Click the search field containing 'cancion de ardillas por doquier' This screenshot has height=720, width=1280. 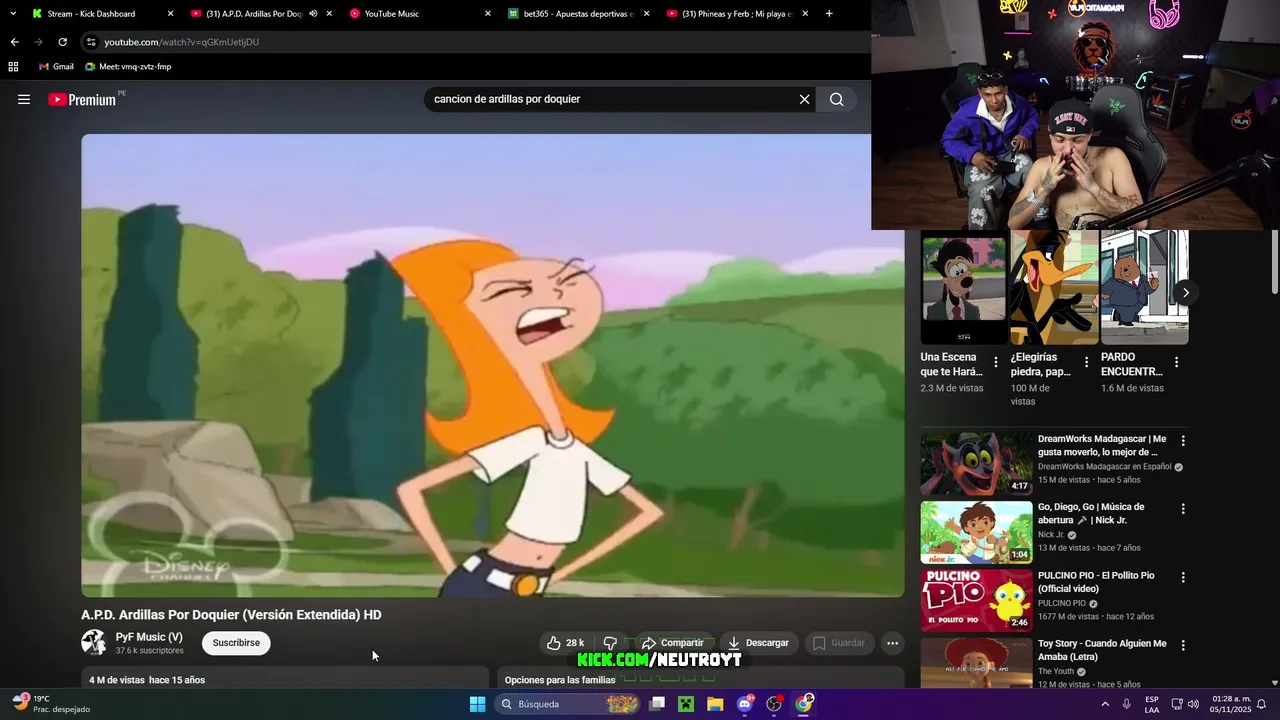pyautogui.click(x=610, y=99)
